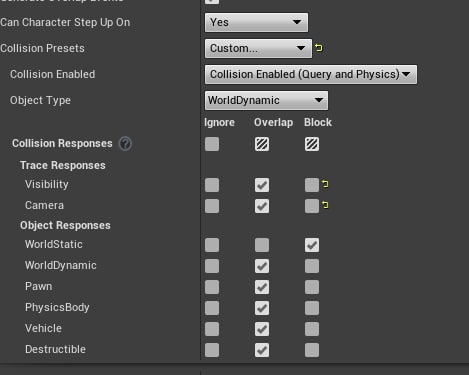Set all collision responses to Block
This screenshot has width=469, height=375.
point(312,144)
